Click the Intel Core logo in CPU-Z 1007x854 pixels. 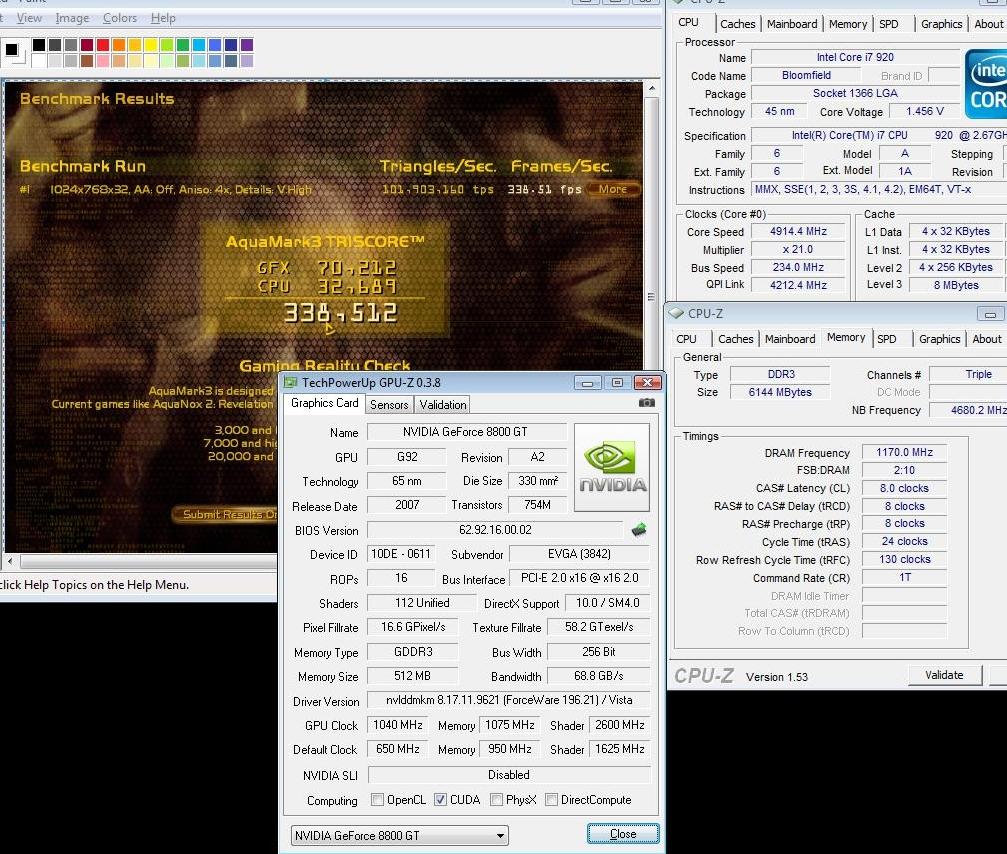point(986,83)
